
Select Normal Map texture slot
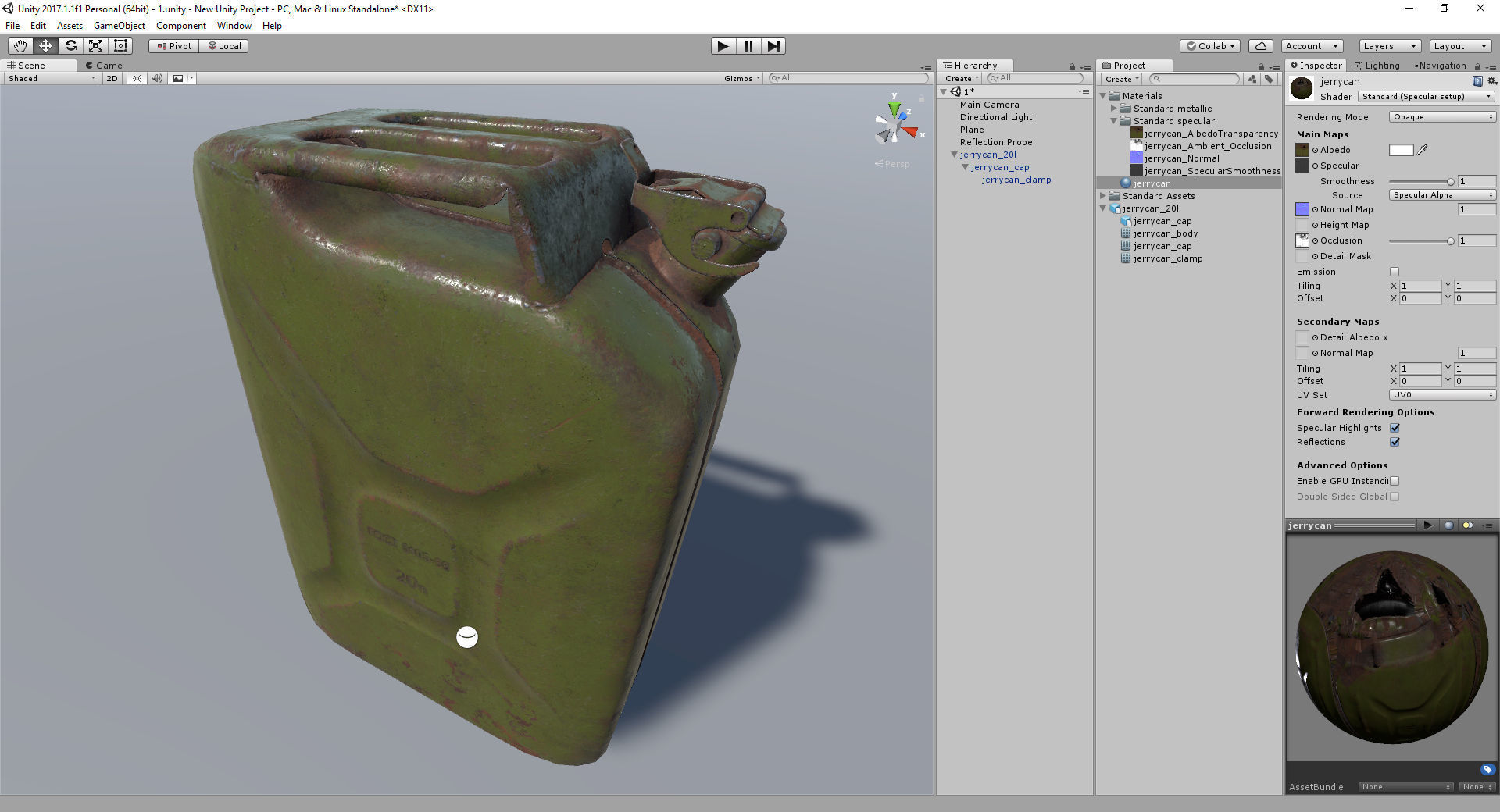tap(1302, 209)
